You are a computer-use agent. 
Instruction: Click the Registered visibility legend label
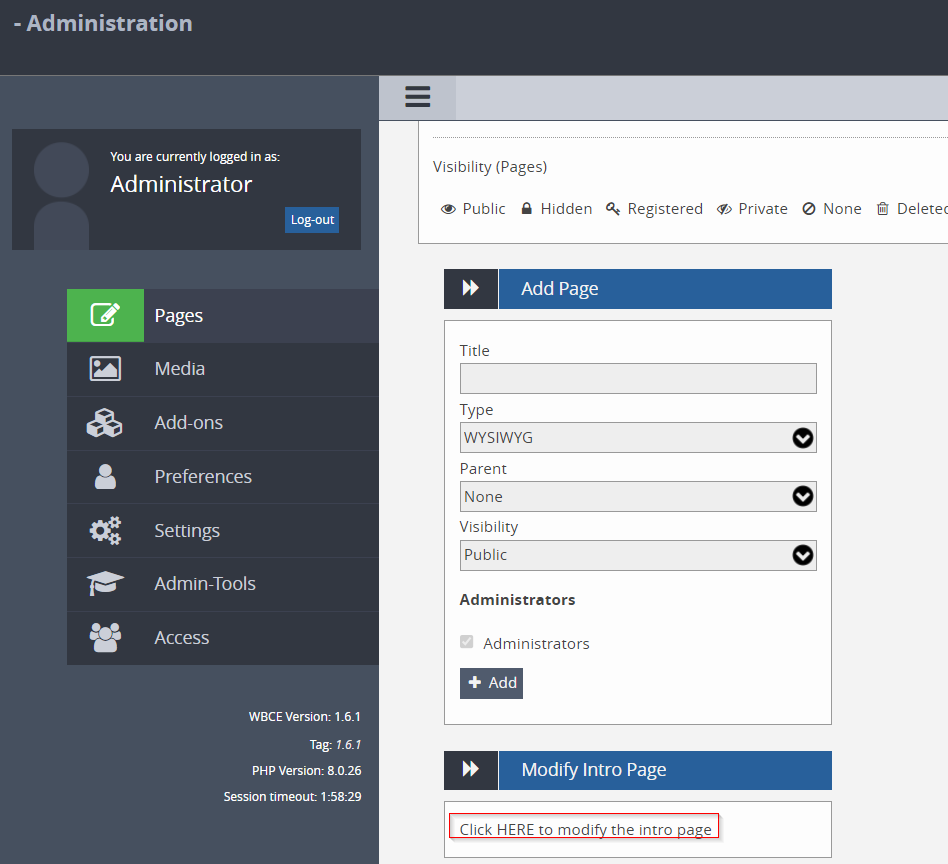tap(665, 209)
